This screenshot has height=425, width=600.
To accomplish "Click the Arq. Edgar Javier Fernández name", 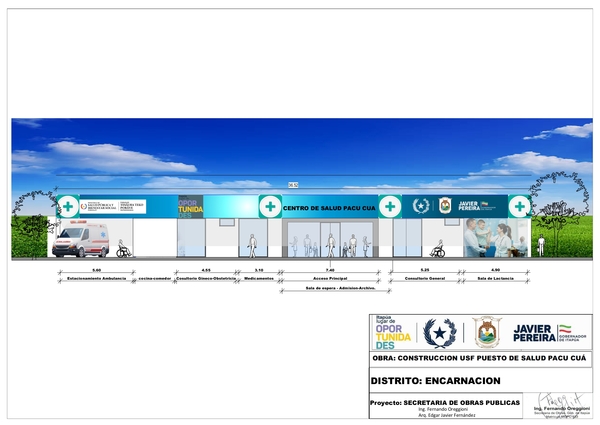I will [447, 415].
